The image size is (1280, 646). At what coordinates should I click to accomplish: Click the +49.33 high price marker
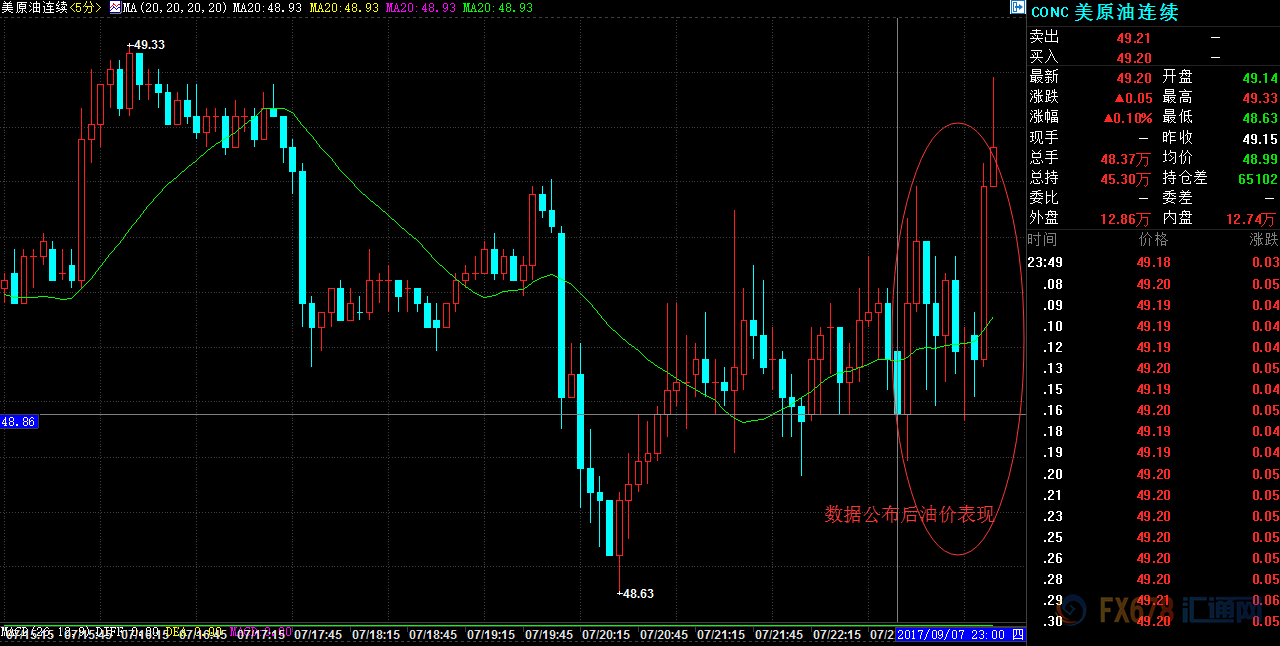click(145, 45)
